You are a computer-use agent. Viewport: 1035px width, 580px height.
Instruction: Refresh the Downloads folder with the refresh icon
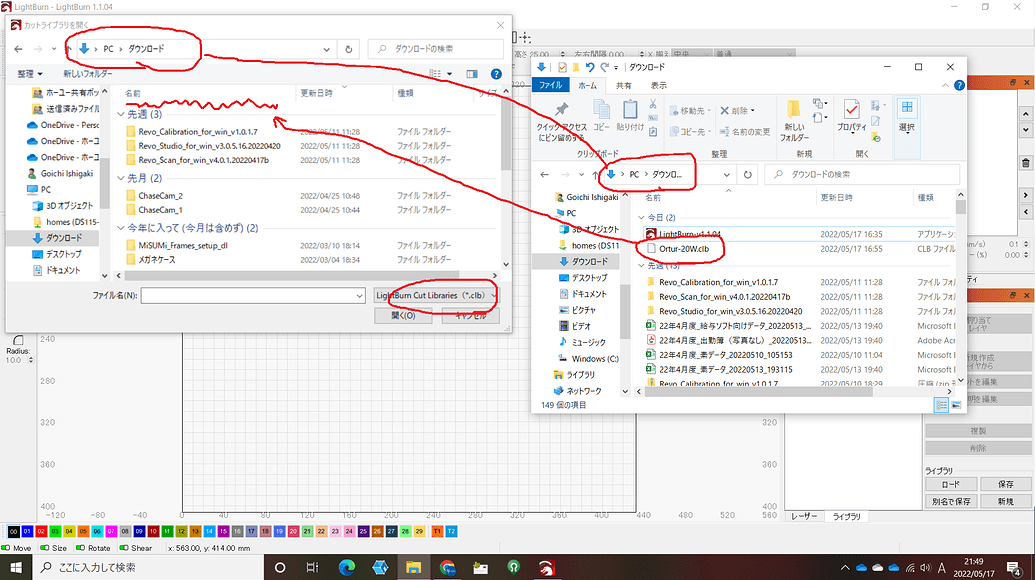(747, 174)
